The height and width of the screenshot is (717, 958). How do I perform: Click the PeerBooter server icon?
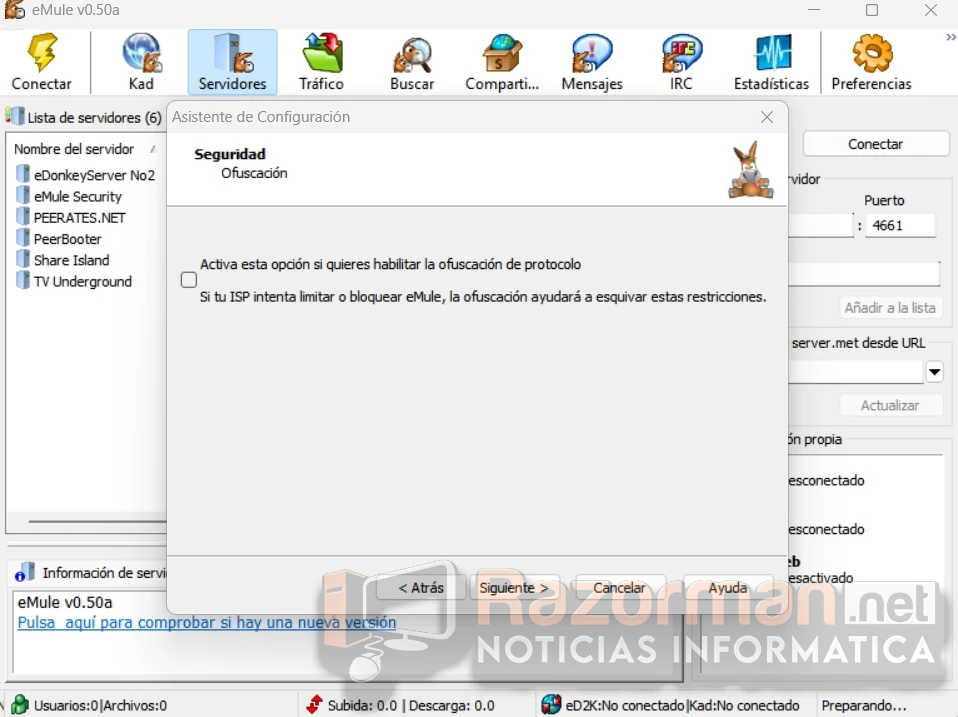[23, 238]
